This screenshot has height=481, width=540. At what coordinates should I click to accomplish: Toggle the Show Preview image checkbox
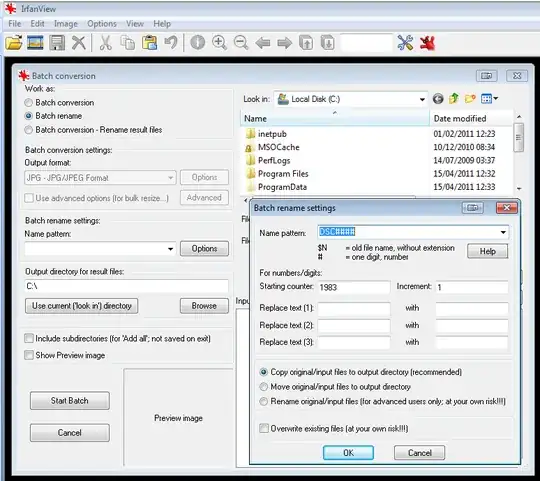pos(29,355)
